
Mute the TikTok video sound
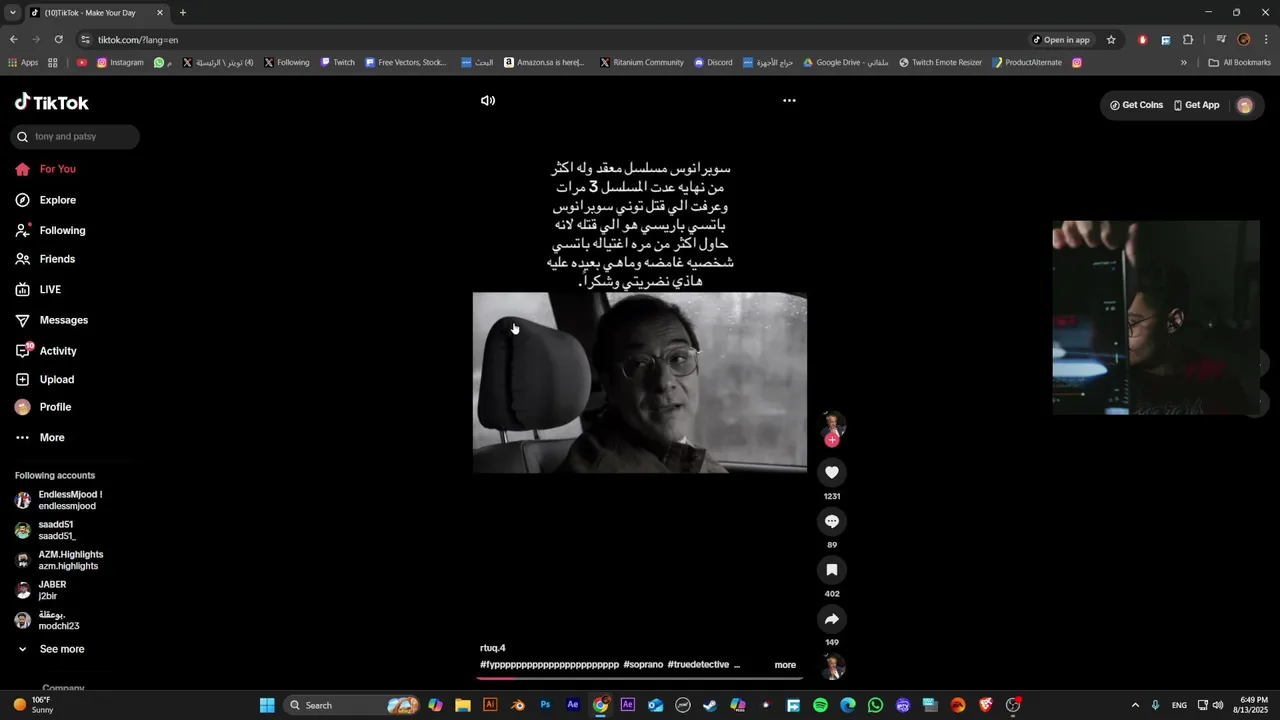point(488,101)
